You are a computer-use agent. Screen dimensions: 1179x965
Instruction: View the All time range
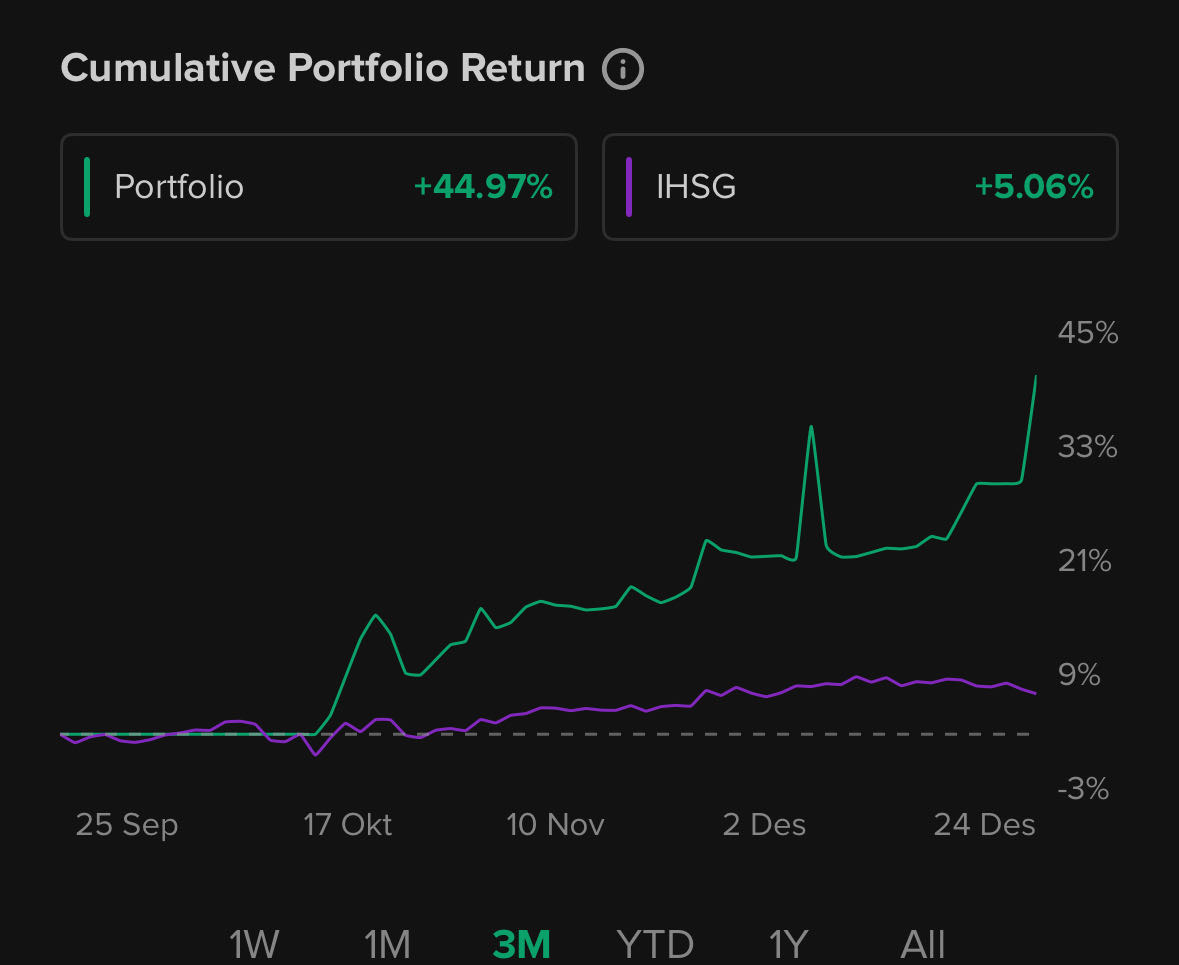point(922,943)
